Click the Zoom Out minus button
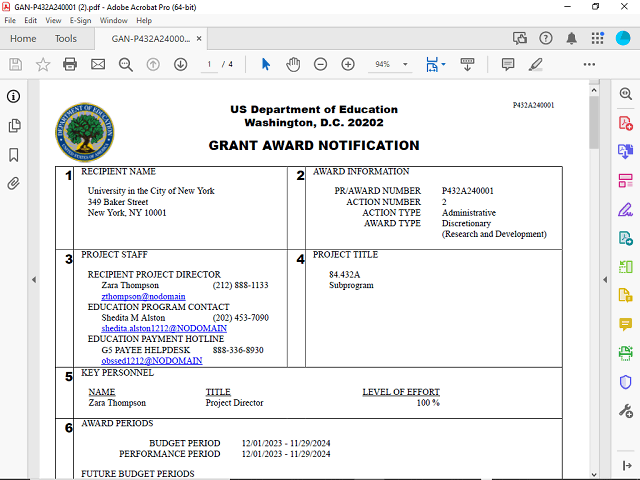This screenshot has width=640, height=480. pyautogui.click(x=320, y=64)
